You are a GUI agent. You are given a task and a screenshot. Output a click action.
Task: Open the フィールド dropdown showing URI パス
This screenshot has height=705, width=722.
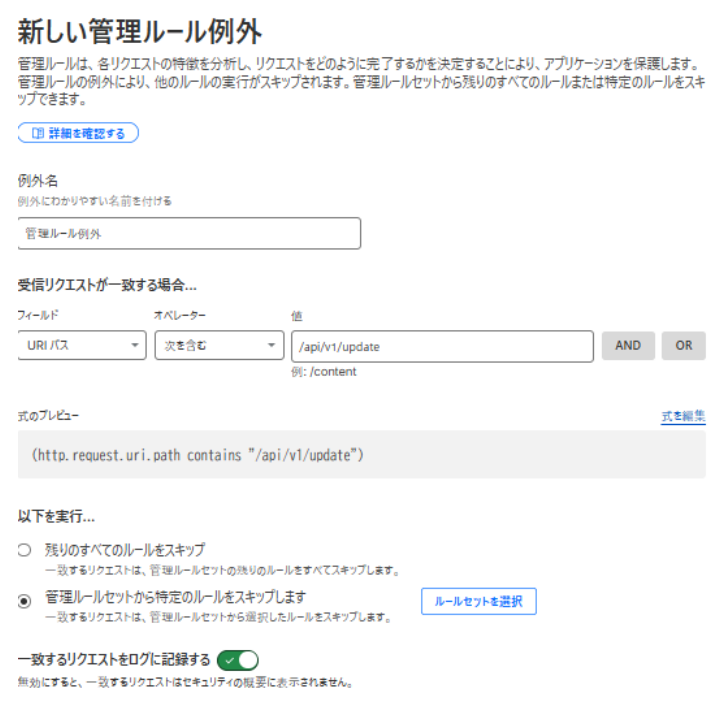(x=82, y=346)
